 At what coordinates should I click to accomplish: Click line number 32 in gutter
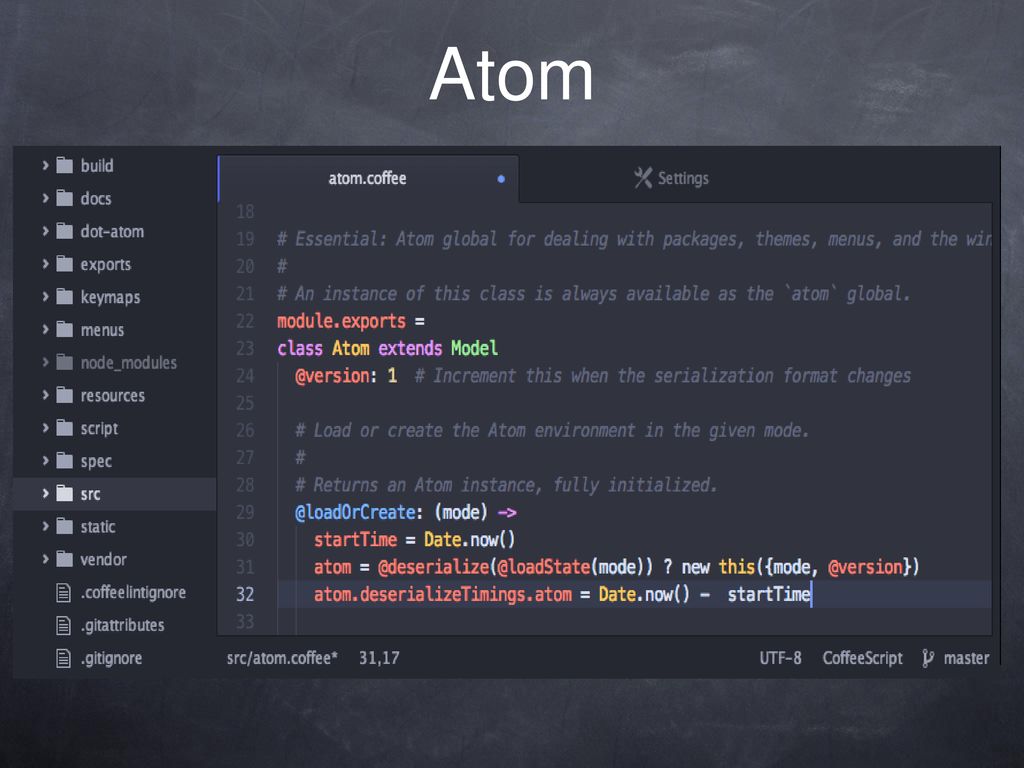245,594
